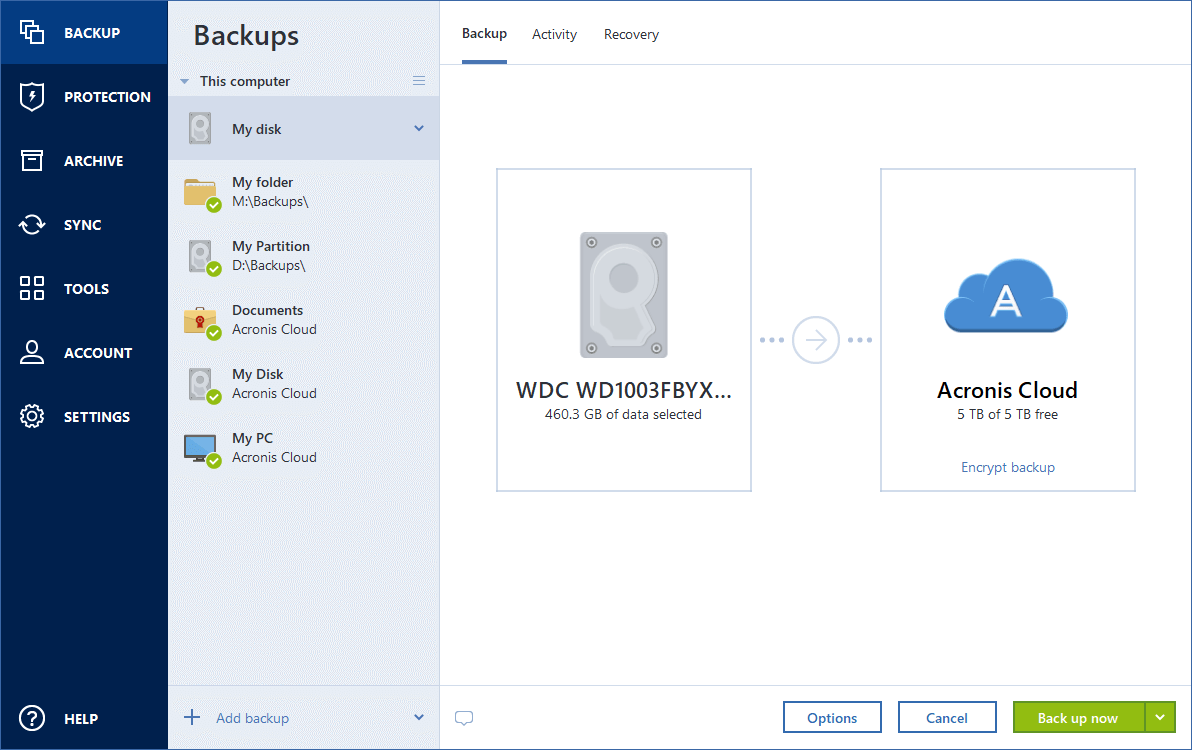This screenshot has height=750, width=1192.
Task: Open backup Options
Action: coord(832,717)
